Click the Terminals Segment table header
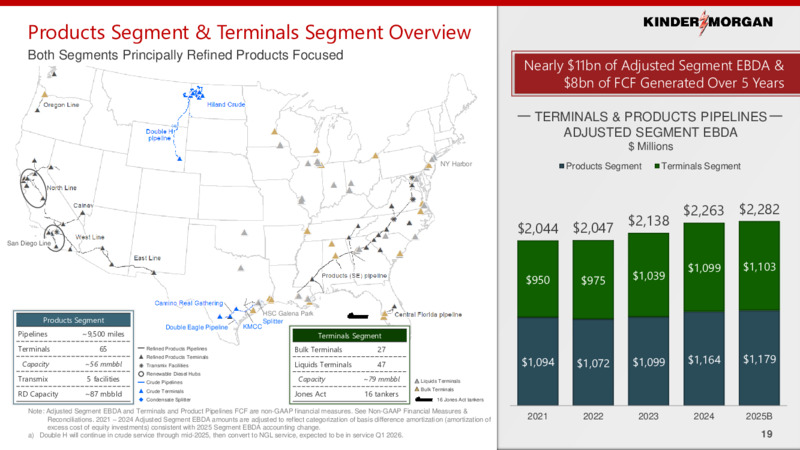The image size is (800, 450). click(x=349, y=336)
